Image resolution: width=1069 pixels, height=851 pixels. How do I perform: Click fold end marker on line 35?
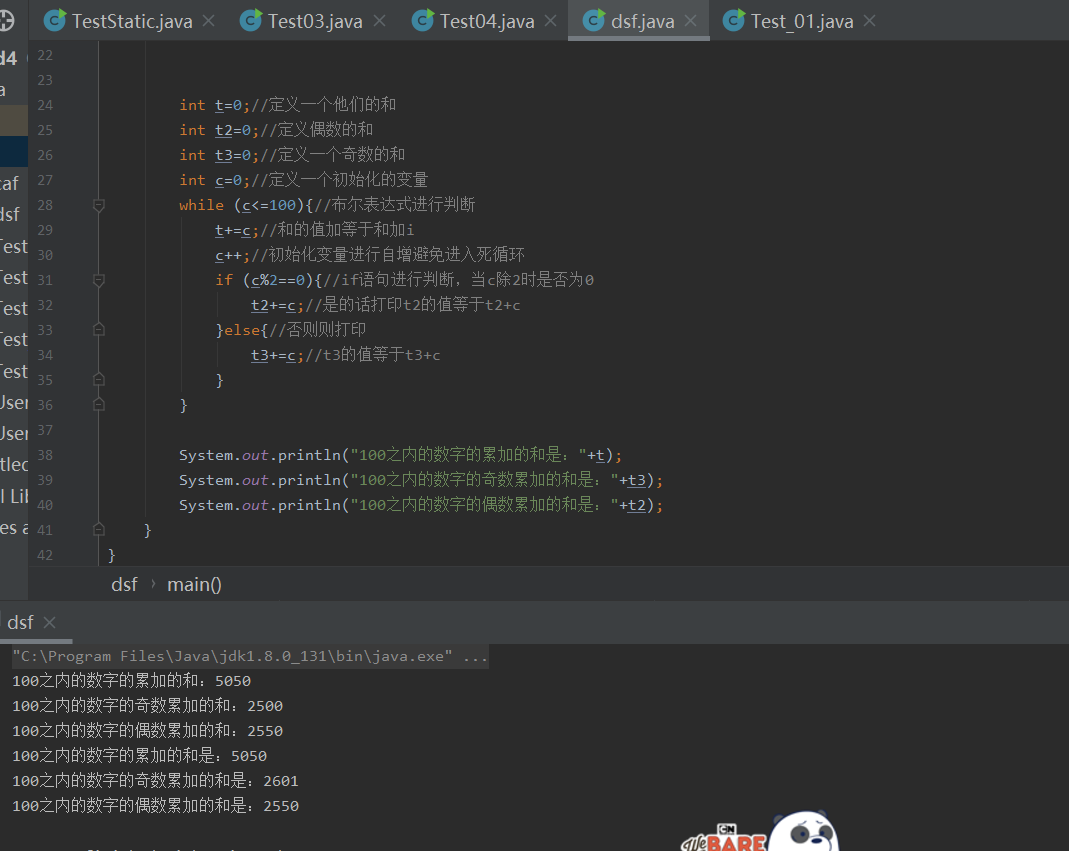[x=99, y=380]
